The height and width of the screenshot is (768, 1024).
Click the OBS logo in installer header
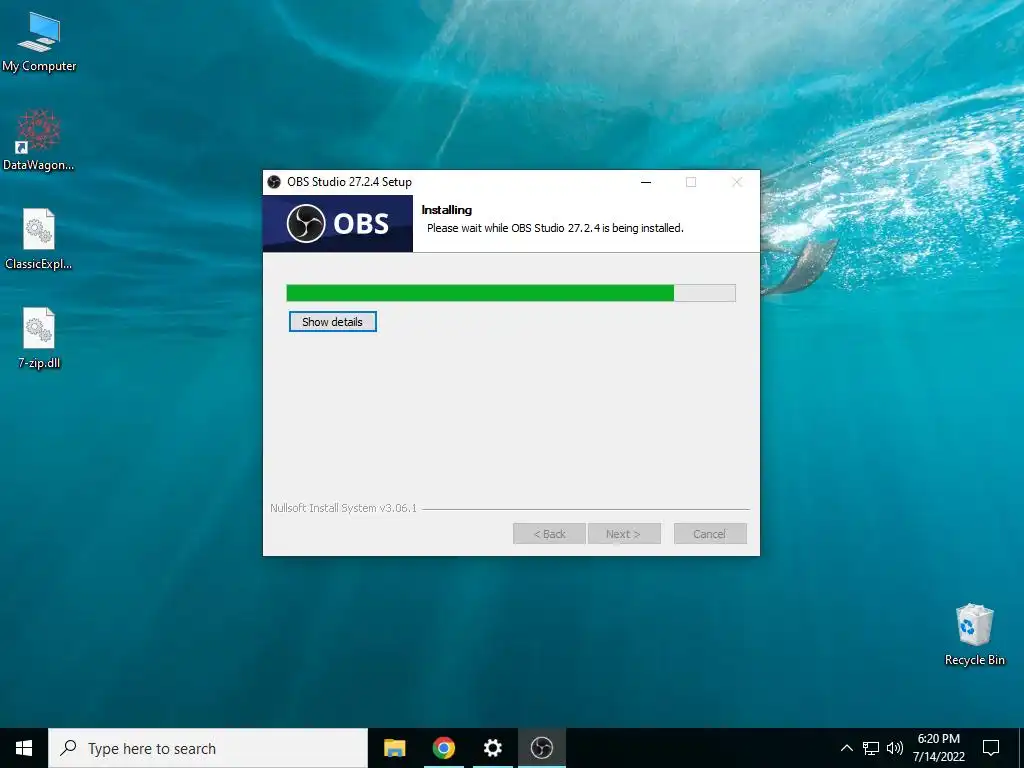tap(338, 223)
